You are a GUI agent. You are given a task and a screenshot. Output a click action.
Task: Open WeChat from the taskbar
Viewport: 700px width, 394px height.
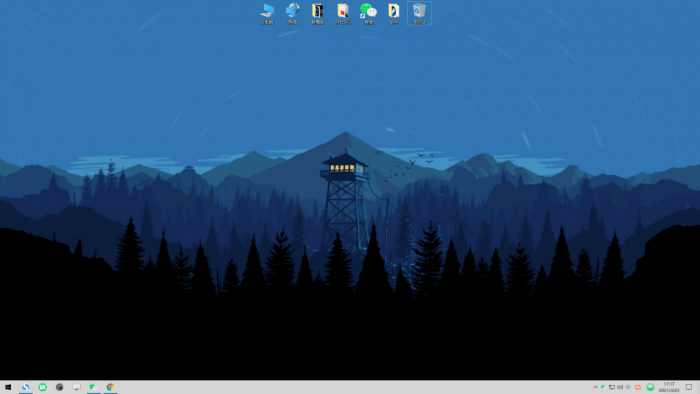93,387
